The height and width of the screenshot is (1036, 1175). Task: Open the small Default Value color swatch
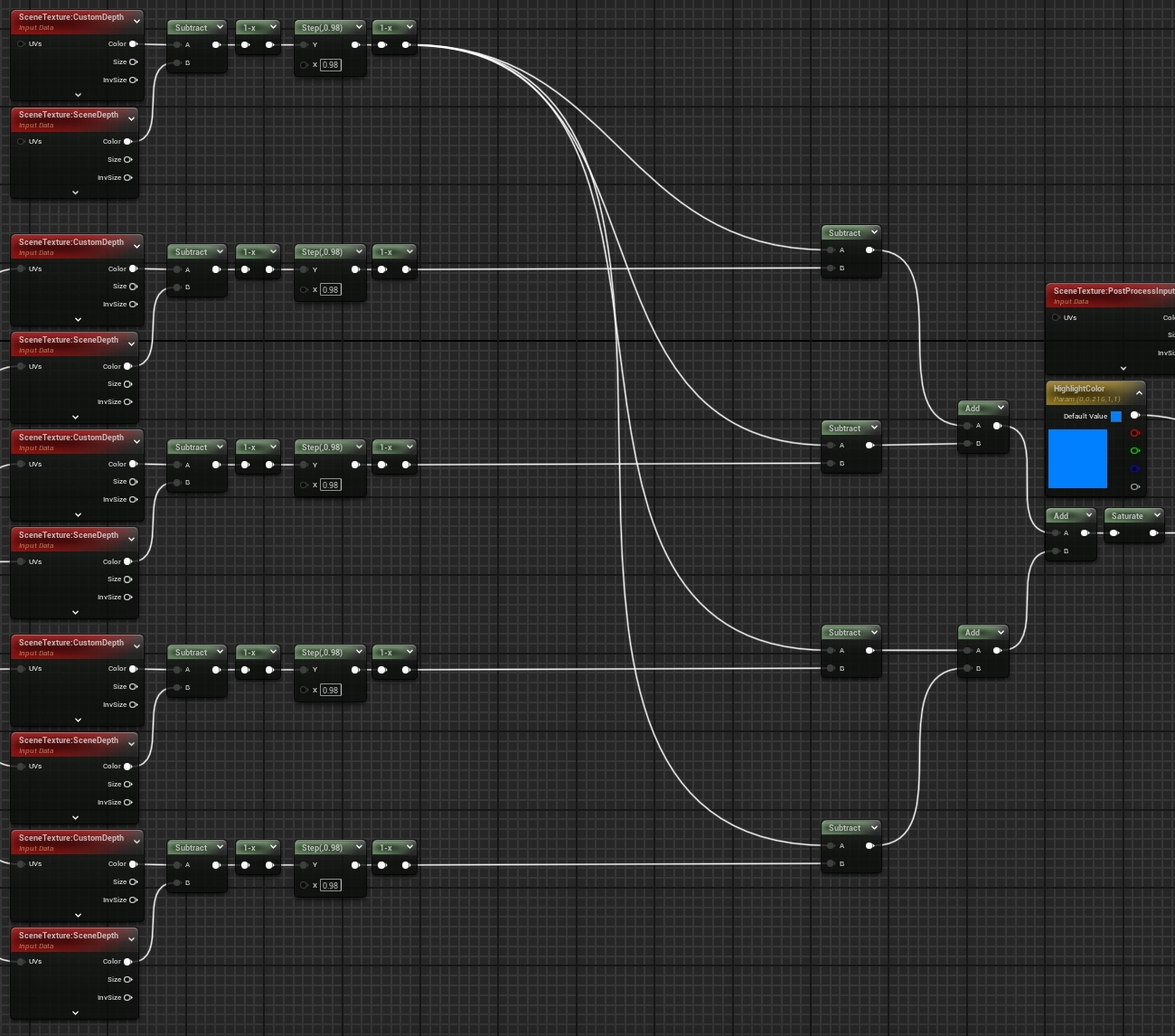(x=1116, y=417)
